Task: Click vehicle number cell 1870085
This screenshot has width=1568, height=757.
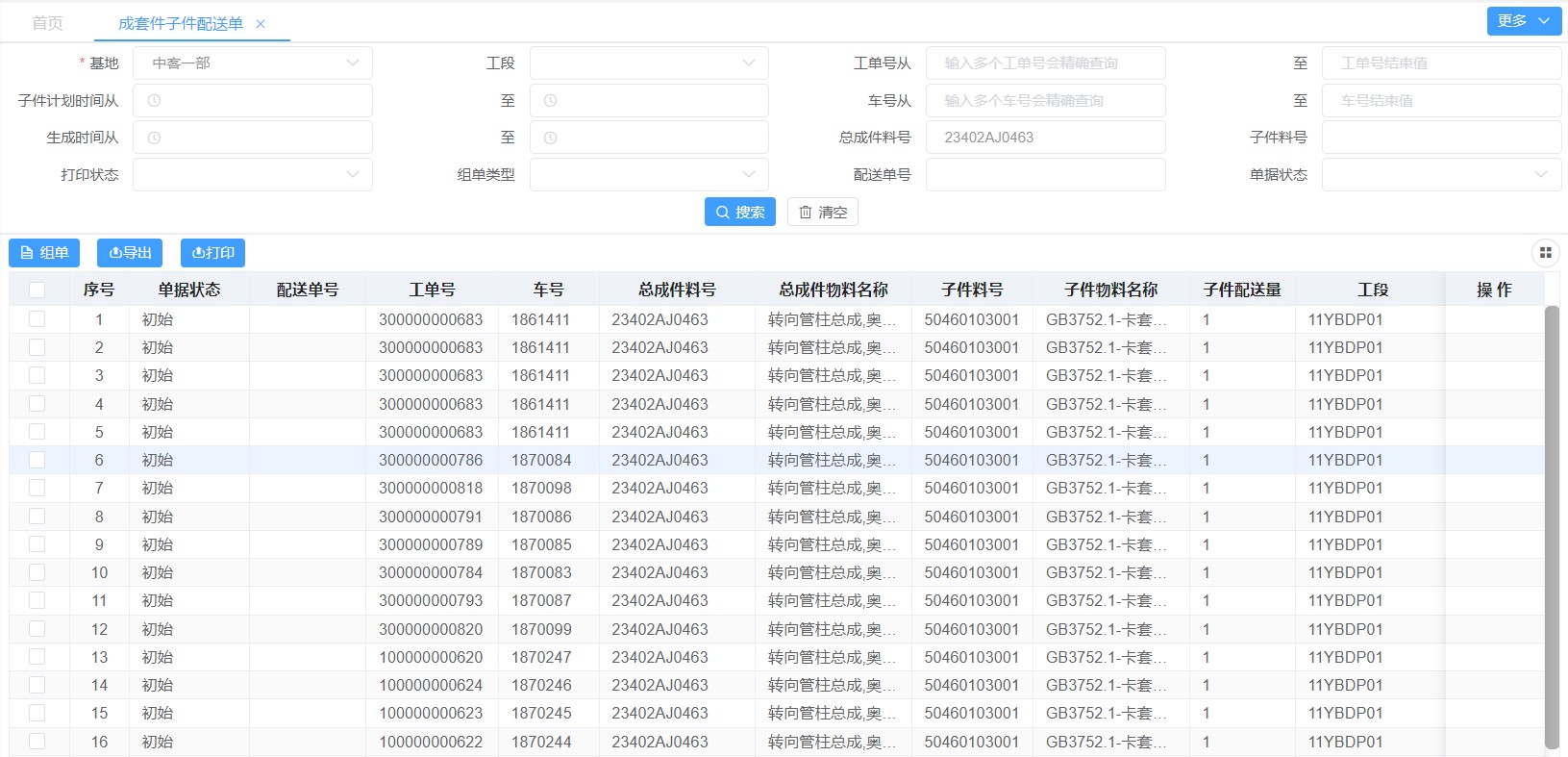Action: pyautogui.click(x=541, y=544)
